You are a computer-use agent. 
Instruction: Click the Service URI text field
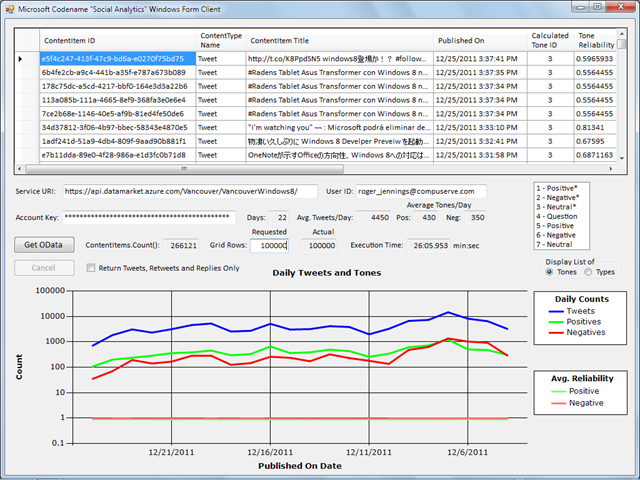[188, 191]
